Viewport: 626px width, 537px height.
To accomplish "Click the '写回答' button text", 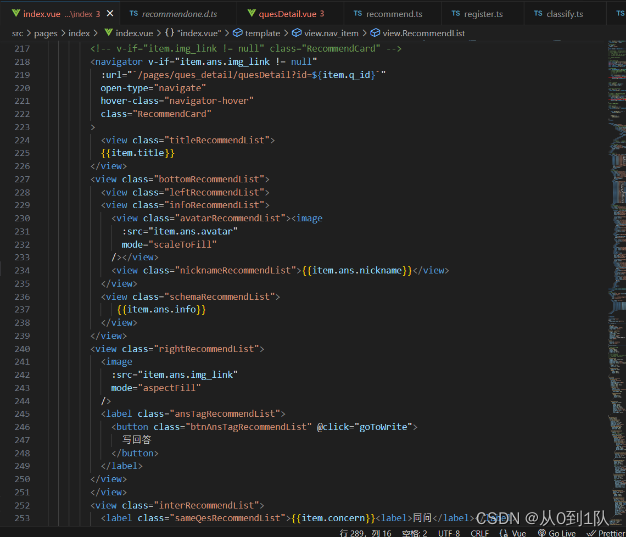I will 137,440.
